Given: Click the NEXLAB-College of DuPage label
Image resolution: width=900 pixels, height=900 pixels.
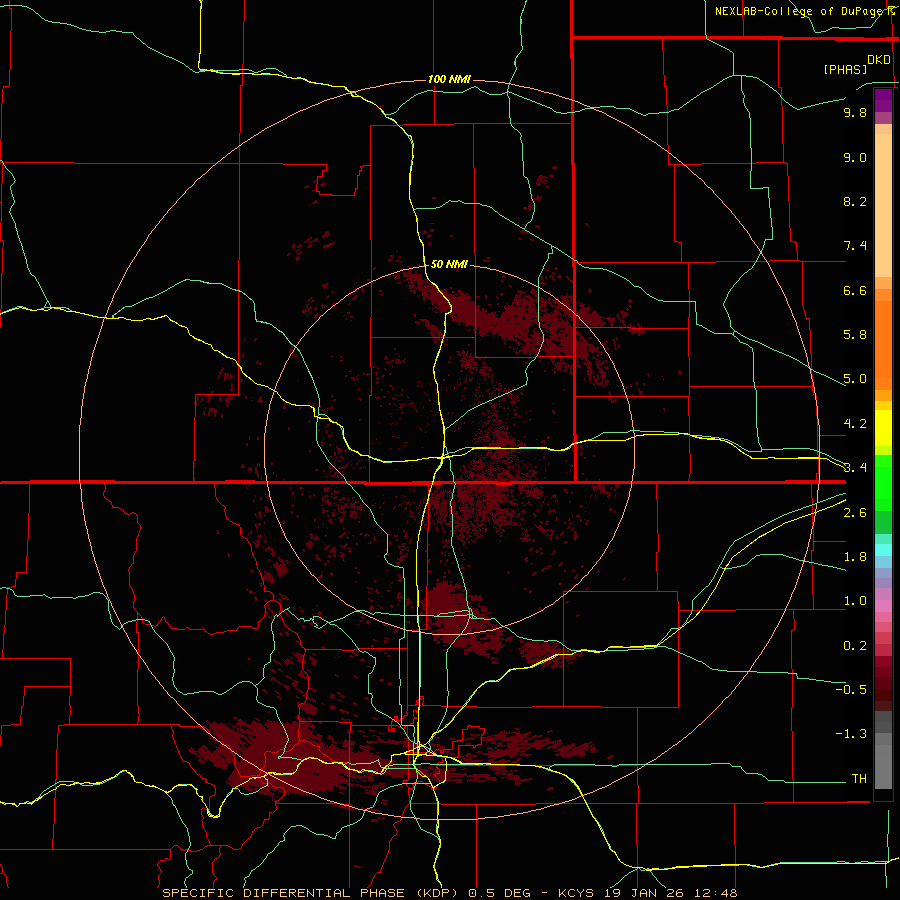Looking at the screenshot, I should pyautogui.click(x=800, y=11).
